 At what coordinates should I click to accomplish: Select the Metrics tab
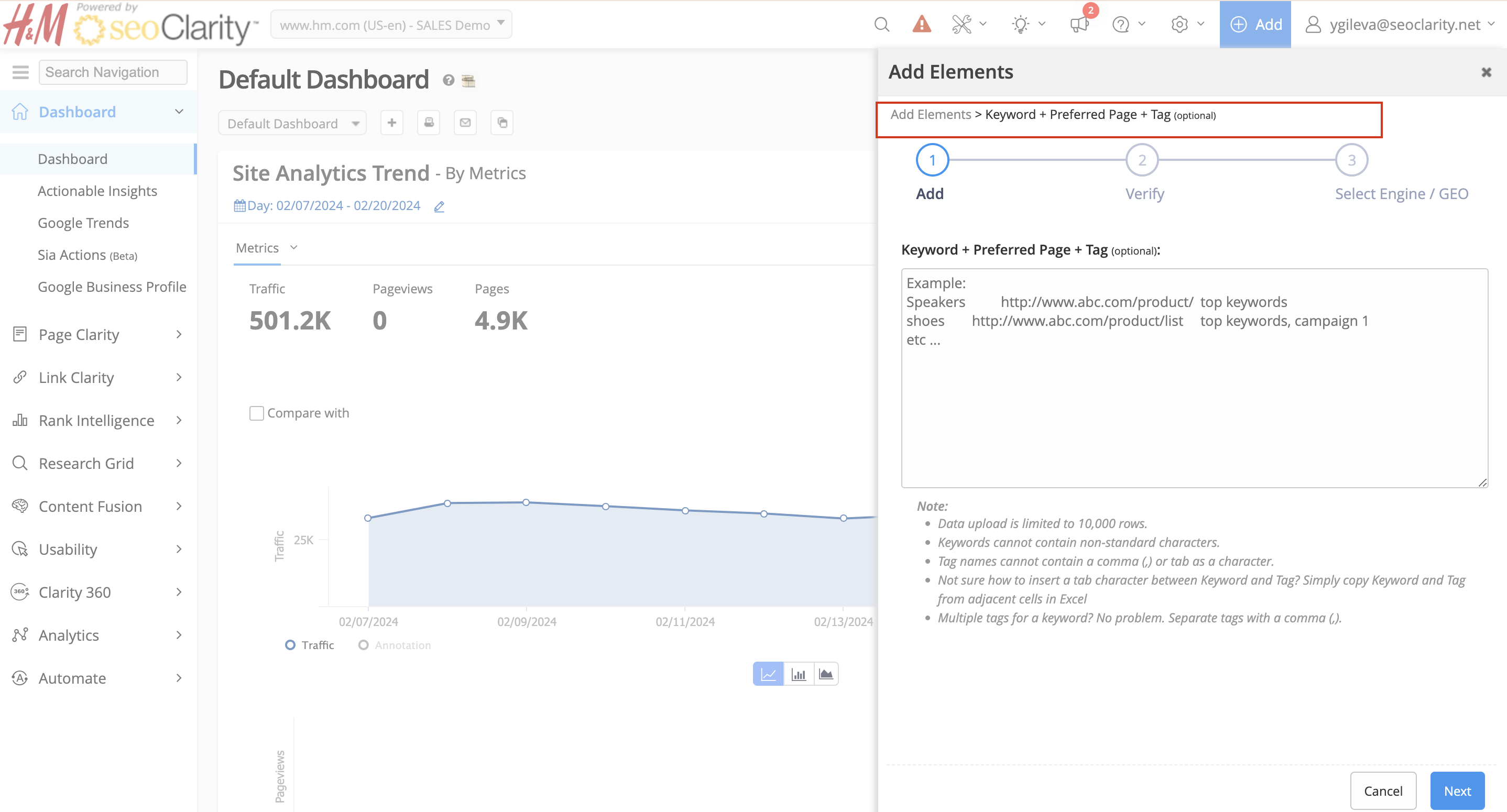click(257, 248)
